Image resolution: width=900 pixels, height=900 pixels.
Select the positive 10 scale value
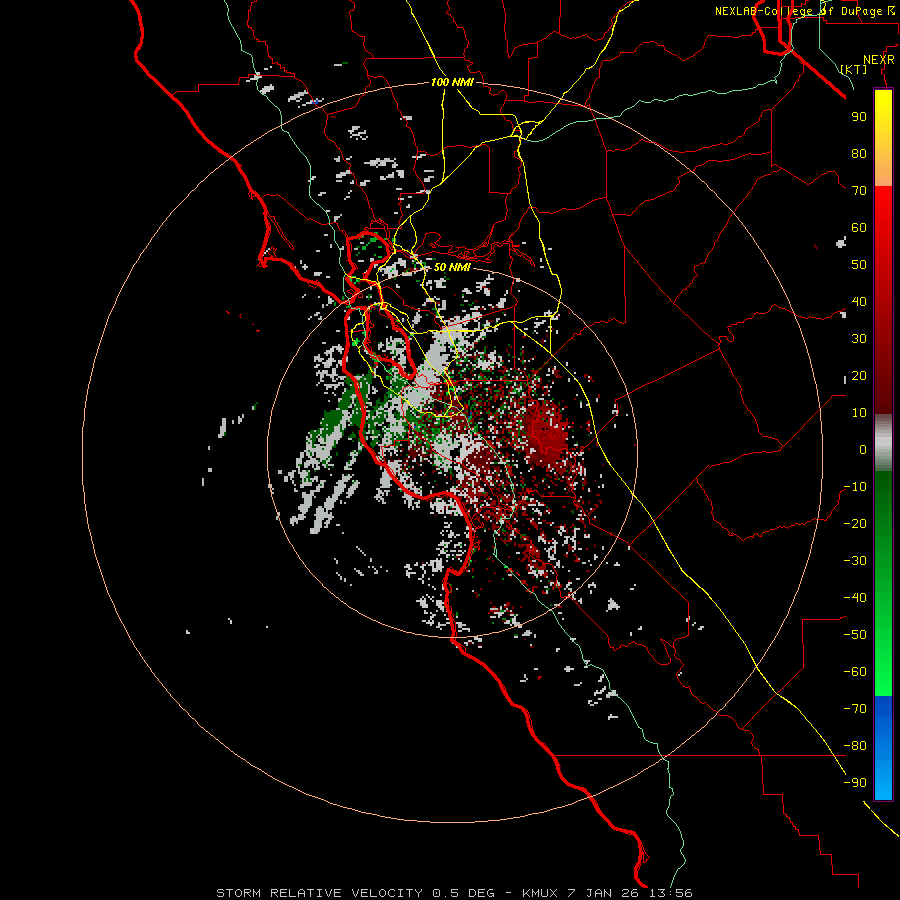point(859,413)
